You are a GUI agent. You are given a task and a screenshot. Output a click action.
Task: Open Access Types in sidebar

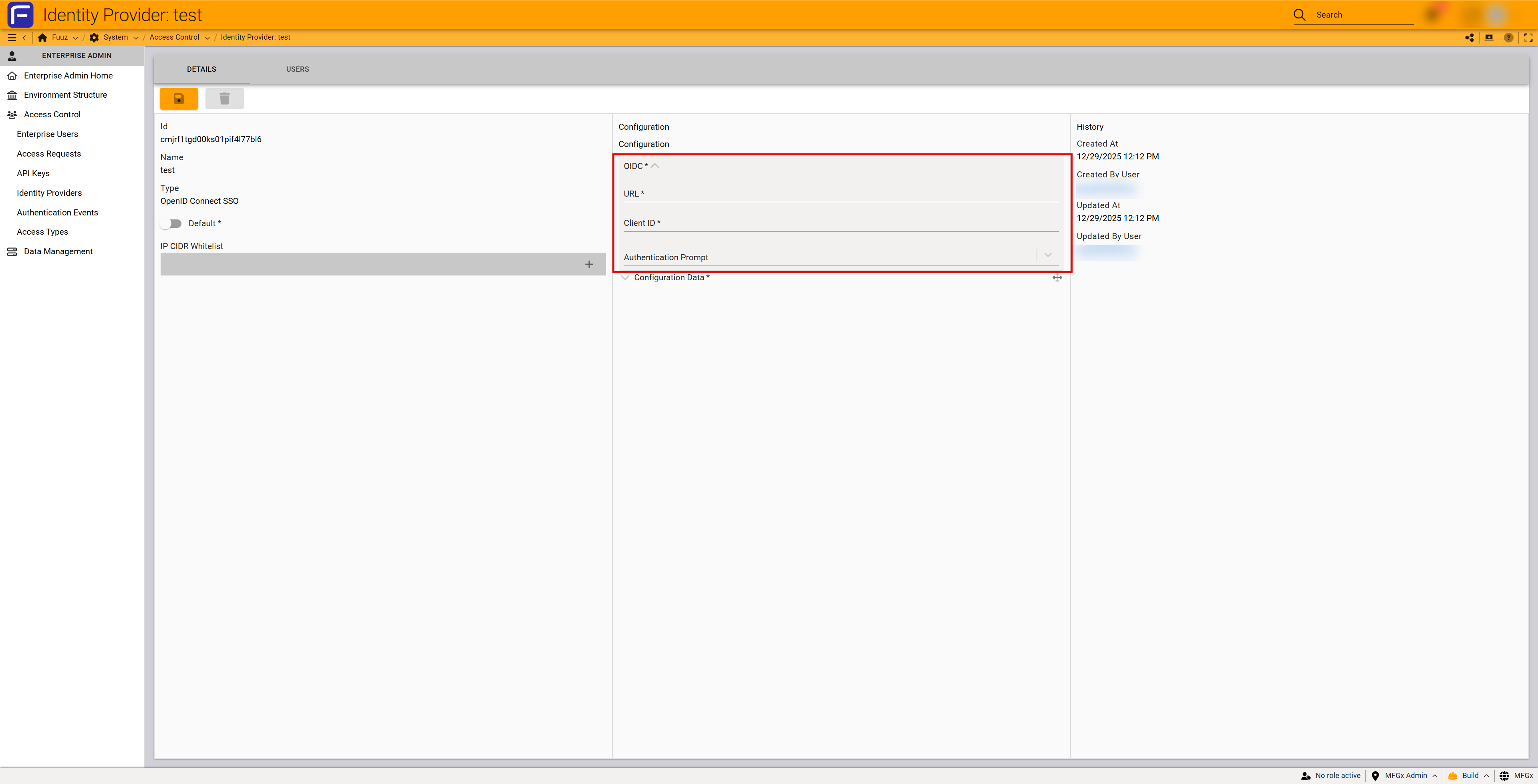tap(42, 232)
